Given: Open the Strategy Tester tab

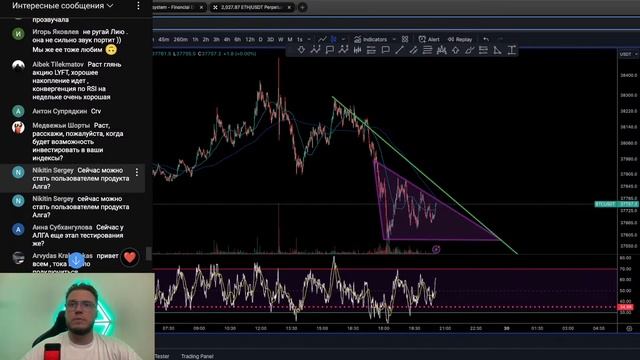Looking at the screenshot, I should pyautogui.click(x=162, y=356).
